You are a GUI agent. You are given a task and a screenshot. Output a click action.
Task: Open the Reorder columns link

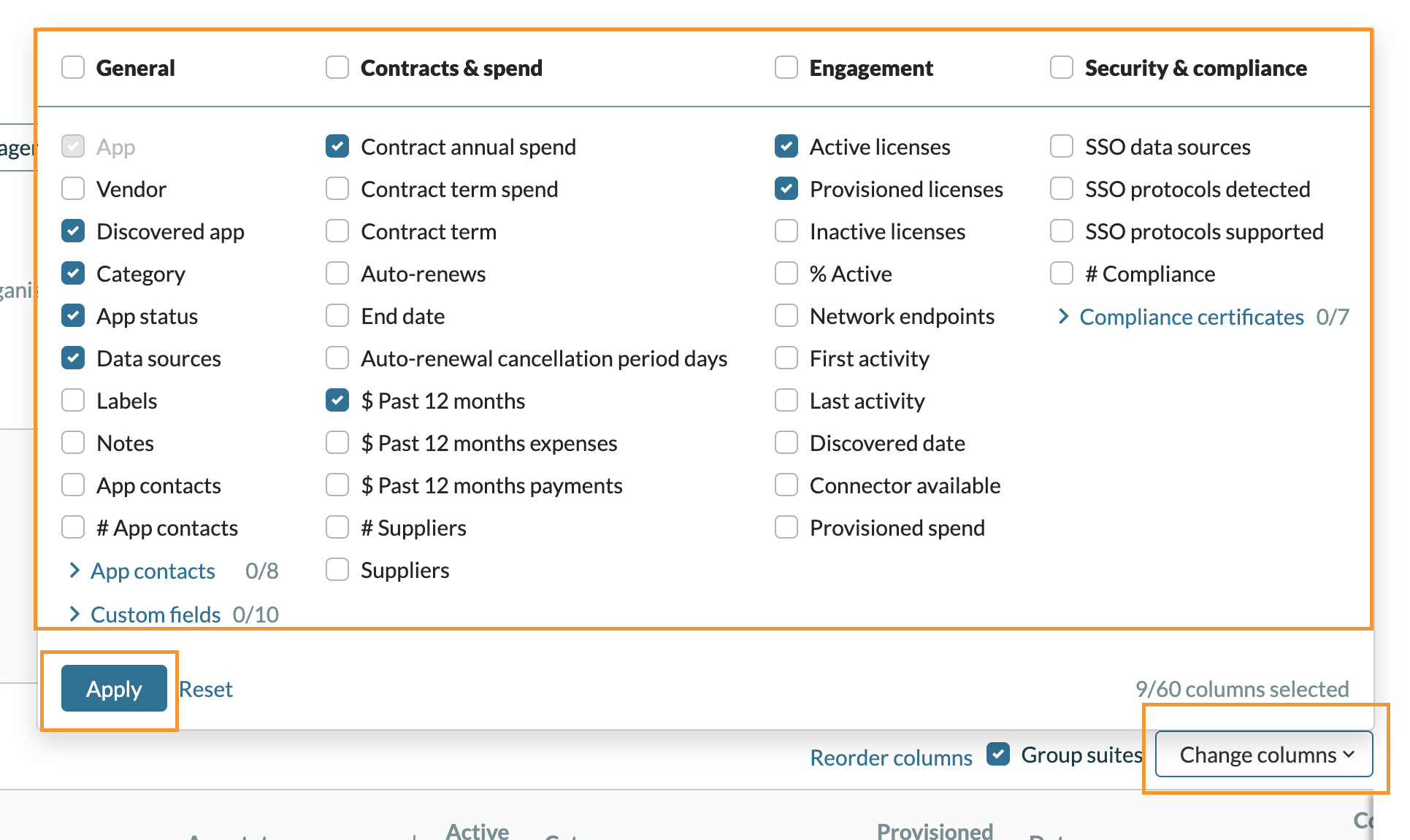pyautogui.click(x=891, y=757)
